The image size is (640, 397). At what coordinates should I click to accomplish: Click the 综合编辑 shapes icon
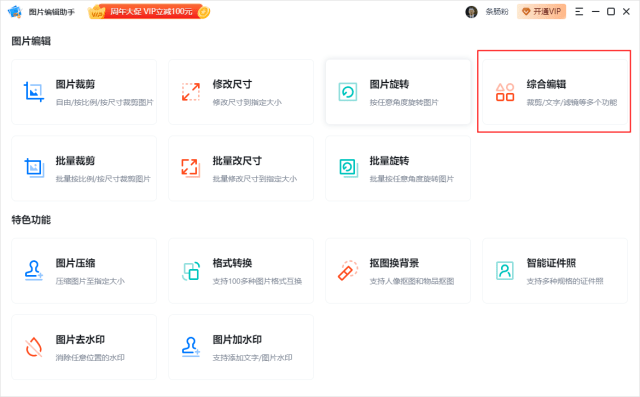505,92
